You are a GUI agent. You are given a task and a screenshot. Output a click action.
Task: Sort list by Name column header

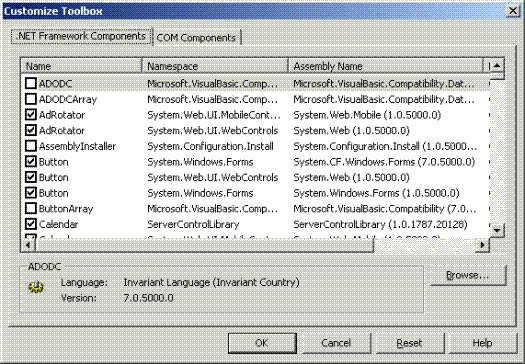(x=81, y=66)
